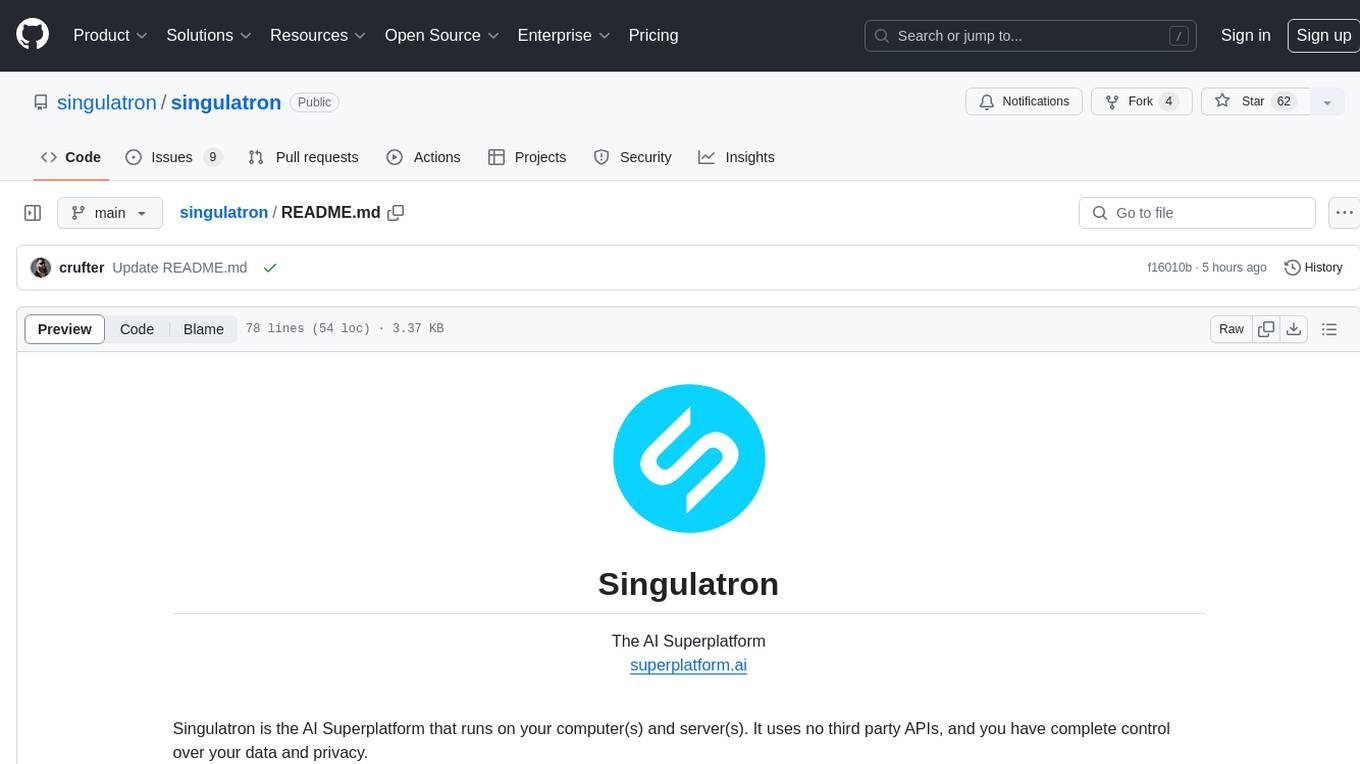Click the Public visibility label

click(x=314, y=102)
